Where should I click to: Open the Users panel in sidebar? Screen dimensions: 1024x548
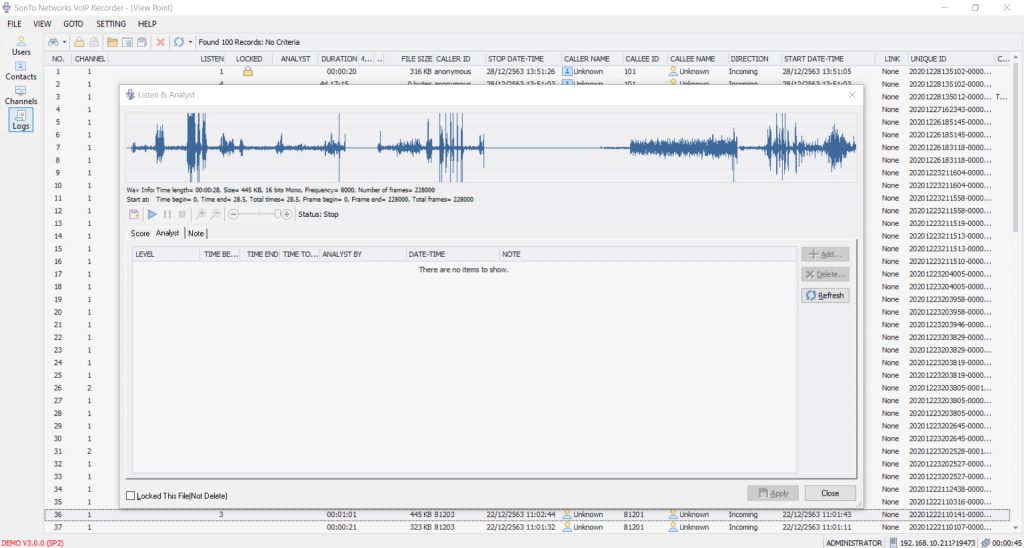(x=21, y=45)
